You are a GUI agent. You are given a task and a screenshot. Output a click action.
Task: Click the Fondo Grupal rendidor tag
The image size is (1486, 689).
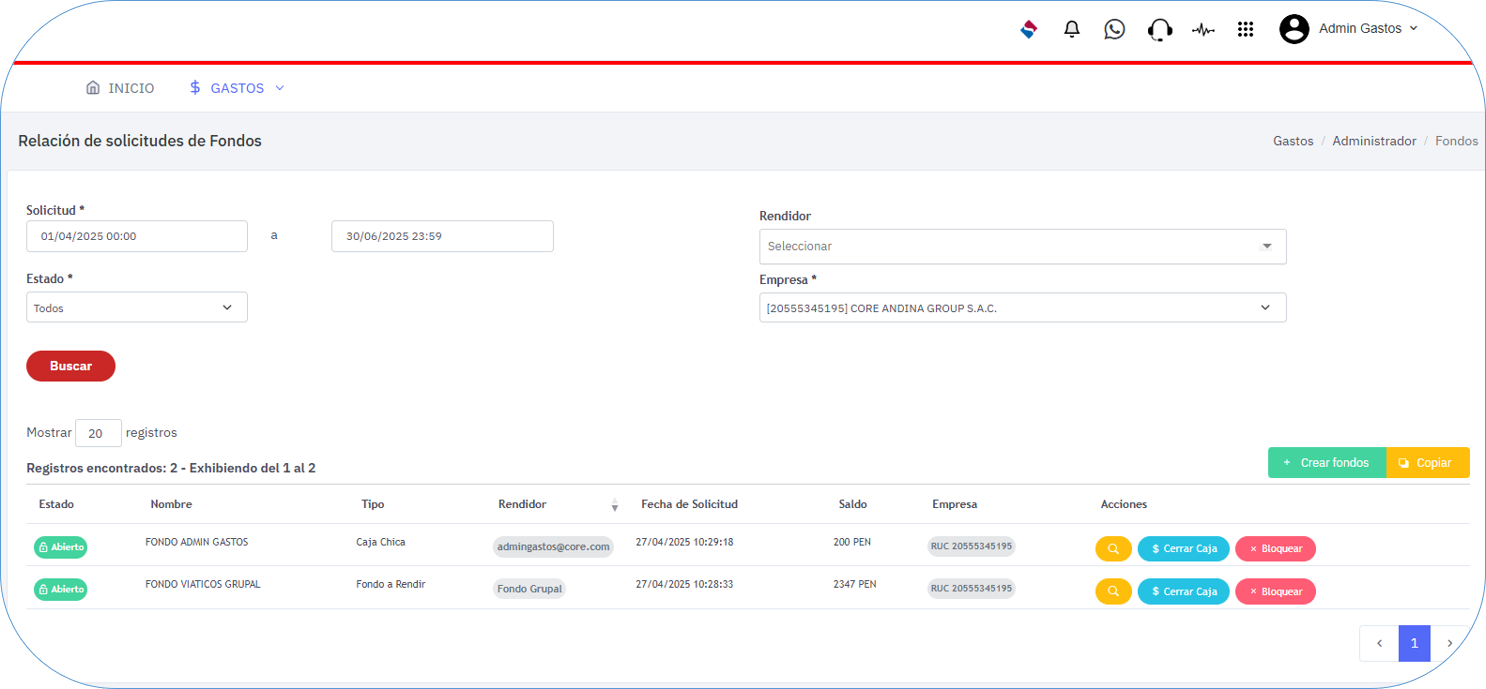(530, 589)
